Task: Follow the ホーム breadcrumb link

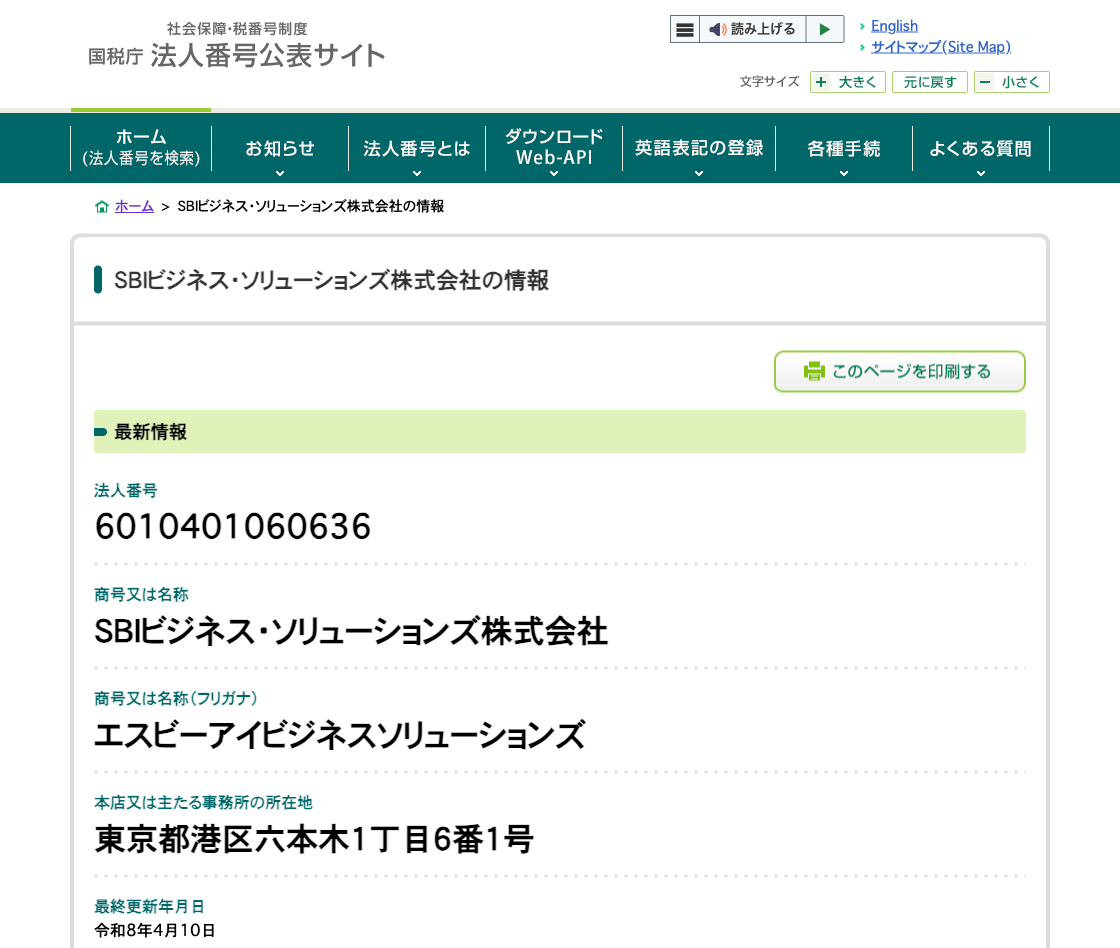Action: (x=134, y=206)
